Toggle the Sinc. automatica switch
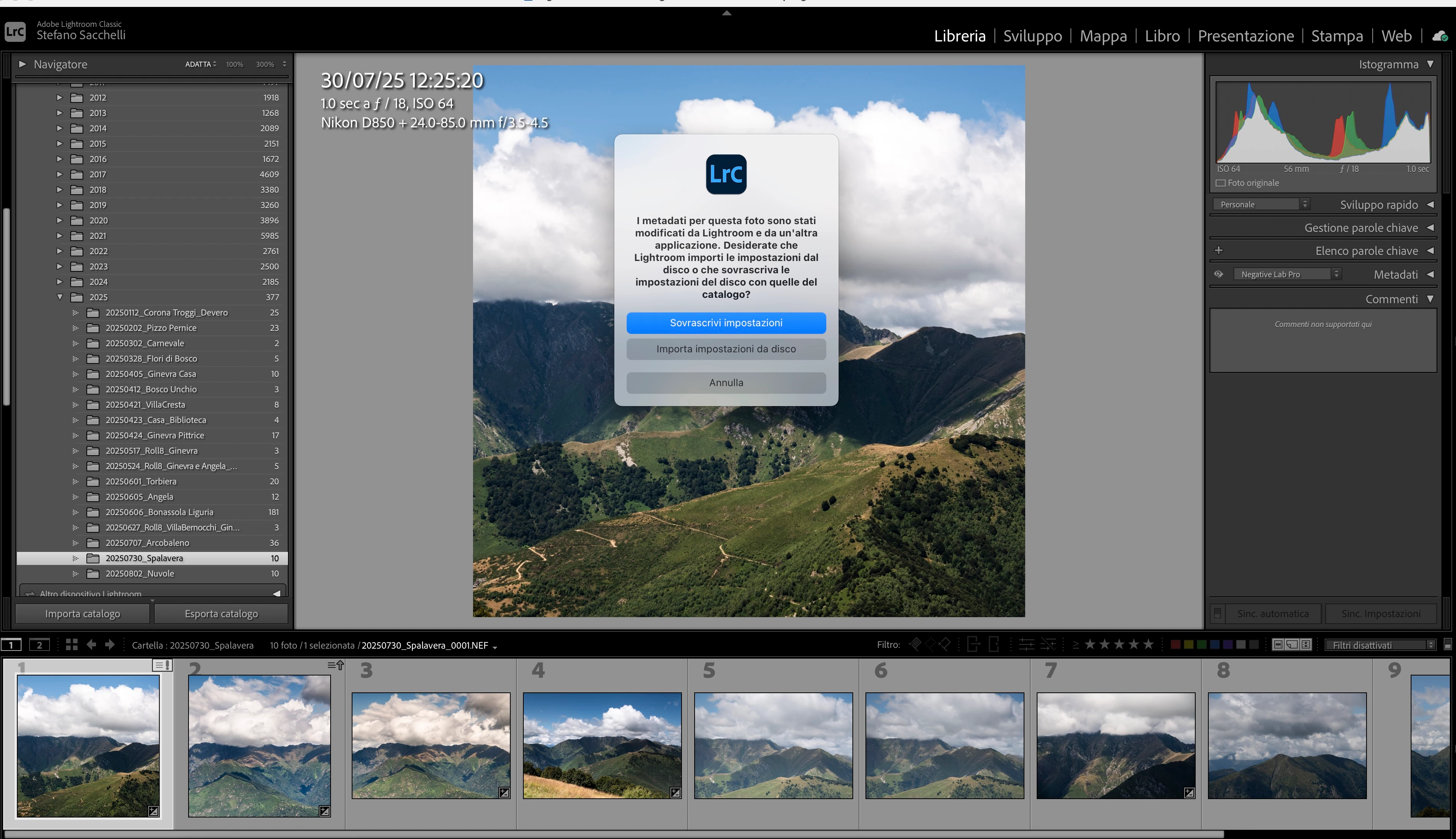Image resolution: width=1456 pixels, height=839 pixels. (x=1218, y=614)
